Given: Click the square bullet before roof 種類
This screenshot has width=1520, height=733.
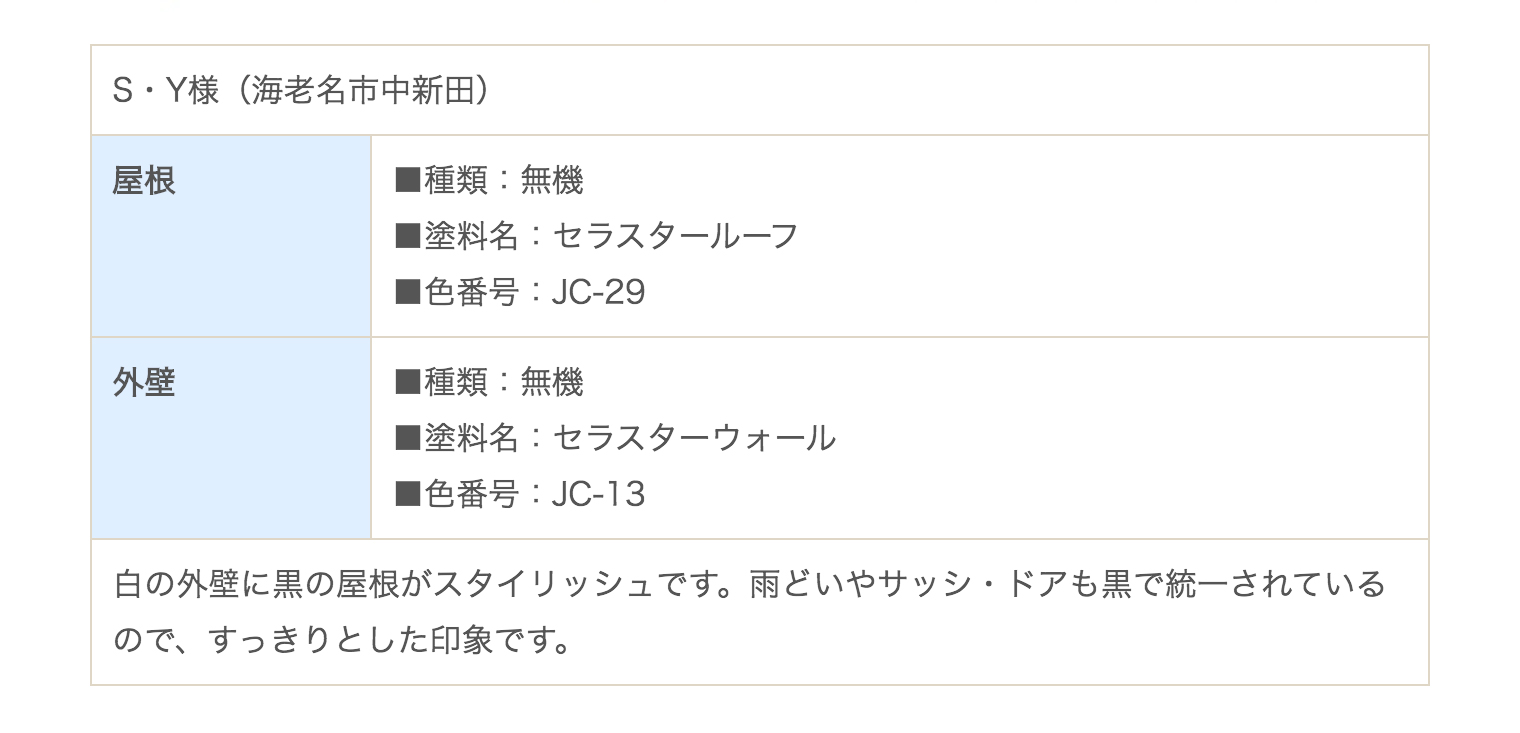Looking at the screenshot, I should [x=408, y=181].
